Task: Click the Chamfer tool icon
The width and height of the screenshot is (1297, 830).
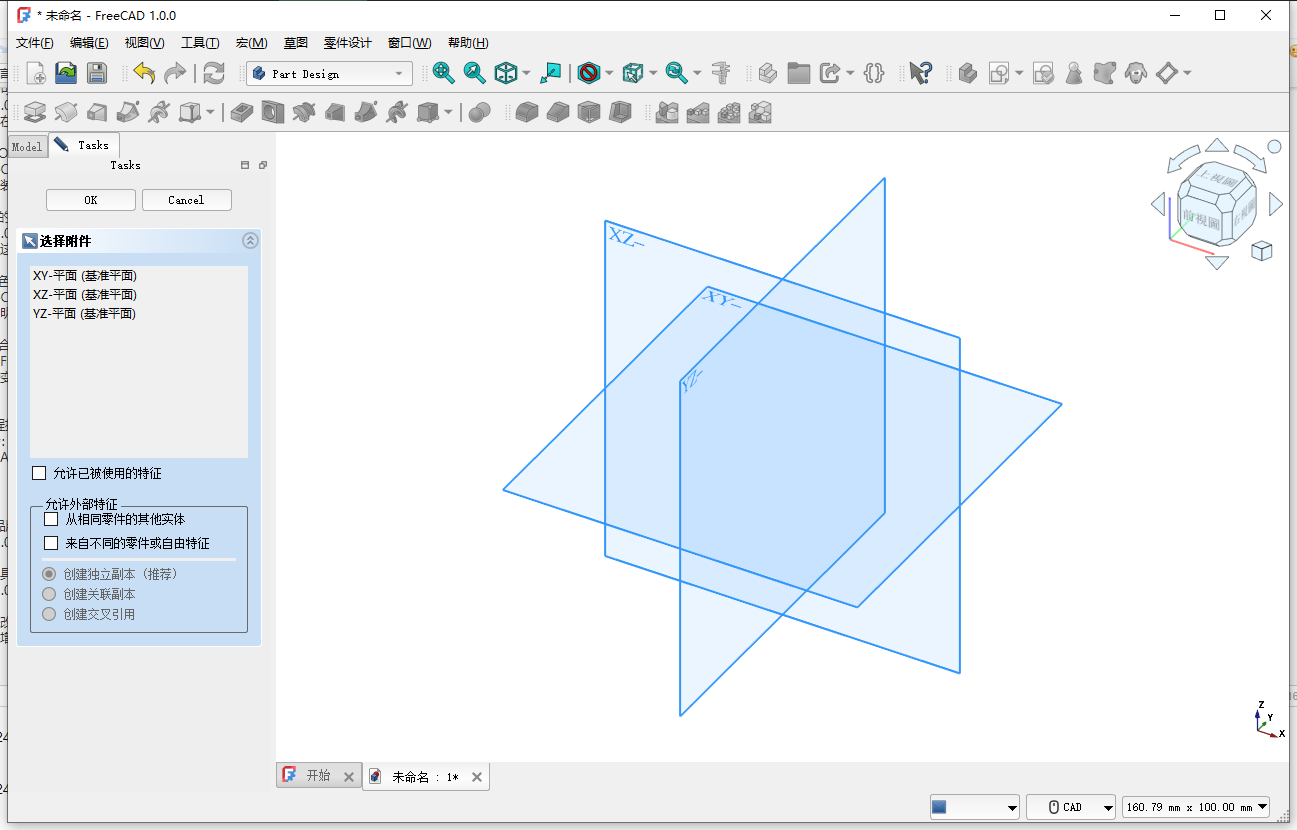Action: tap(558, 112)
